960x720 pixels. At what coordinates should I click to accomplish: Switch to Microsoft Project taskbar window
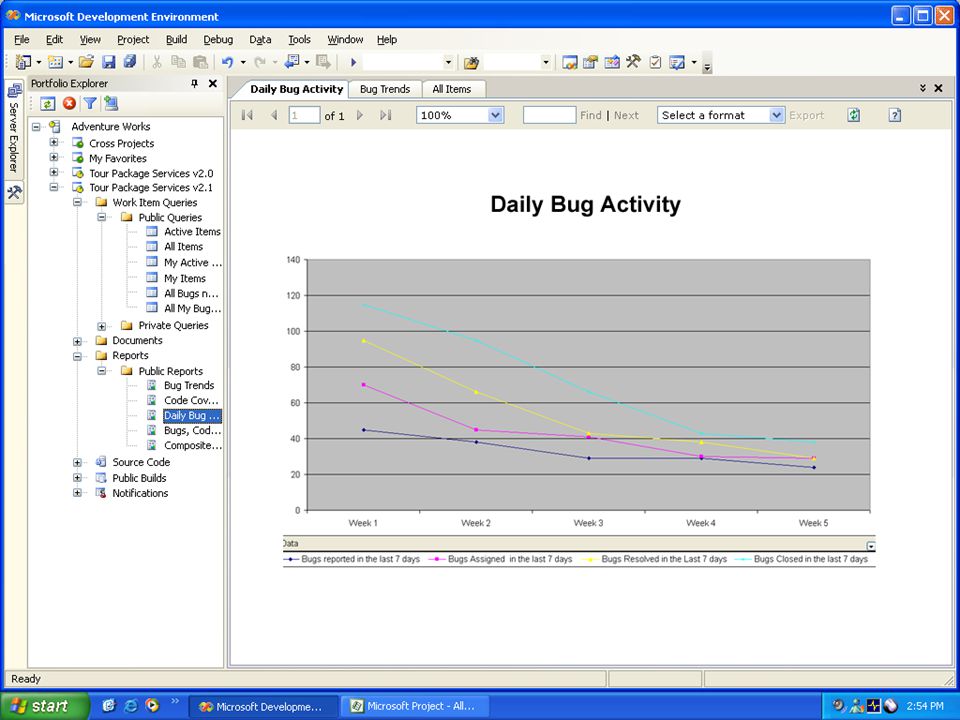413,706
